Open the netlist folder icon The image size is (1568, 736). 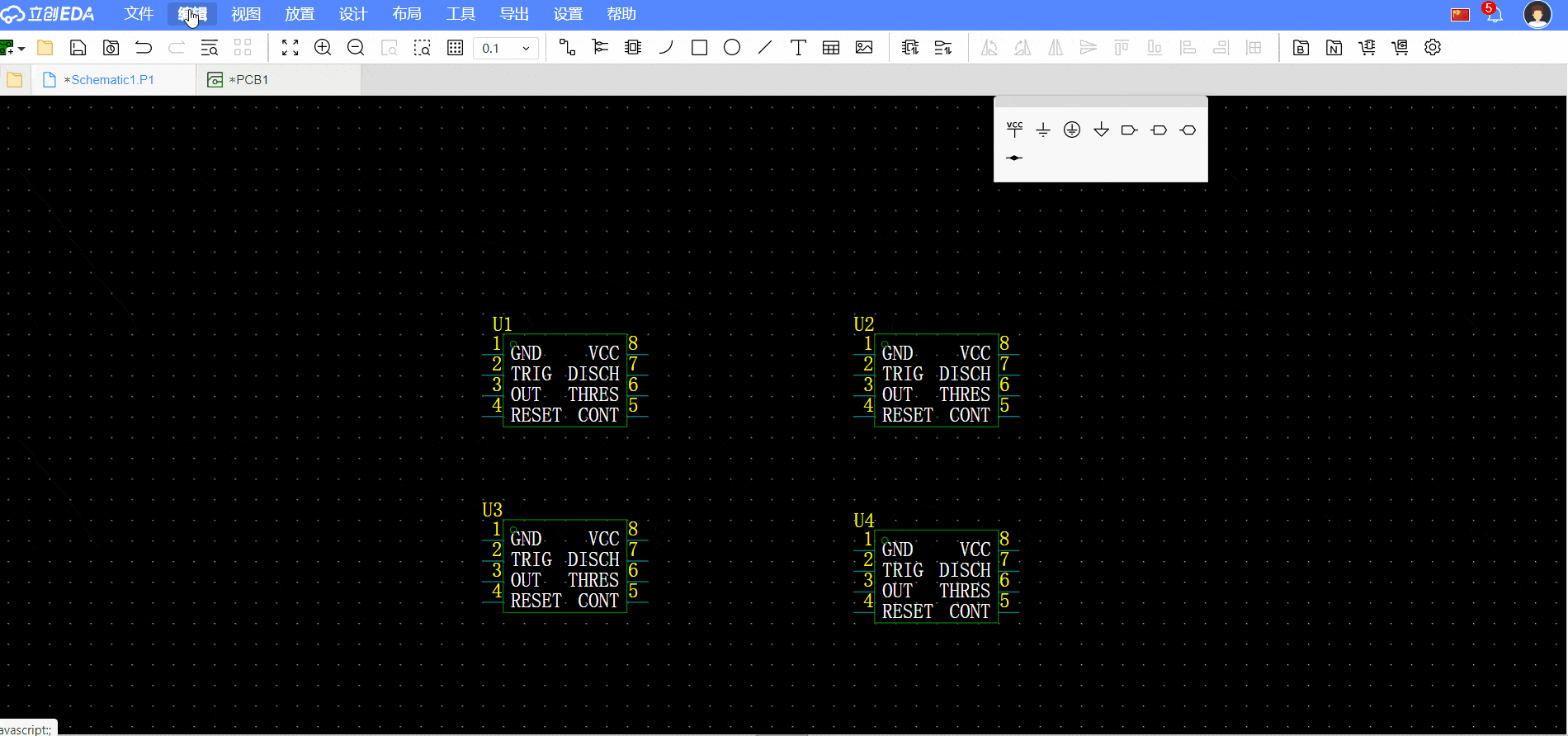click(x=1334, y=48)
